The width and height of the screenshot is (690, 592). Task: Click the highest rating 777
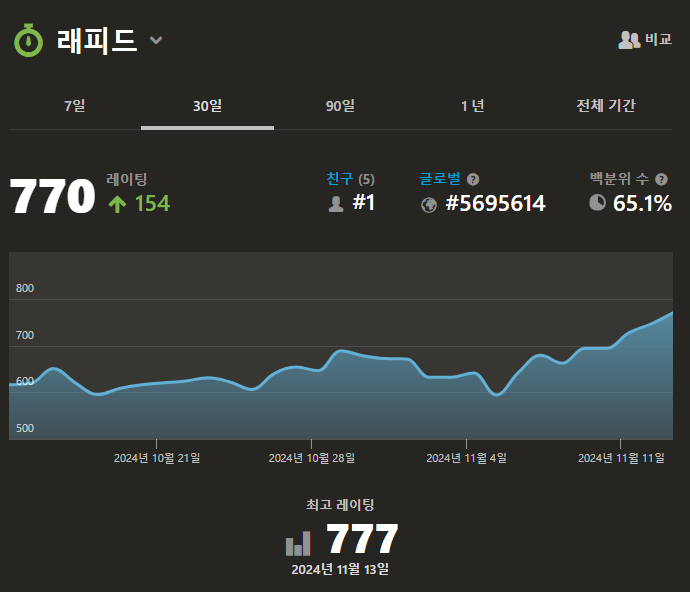pyautogui.click(x=362, y=538)
